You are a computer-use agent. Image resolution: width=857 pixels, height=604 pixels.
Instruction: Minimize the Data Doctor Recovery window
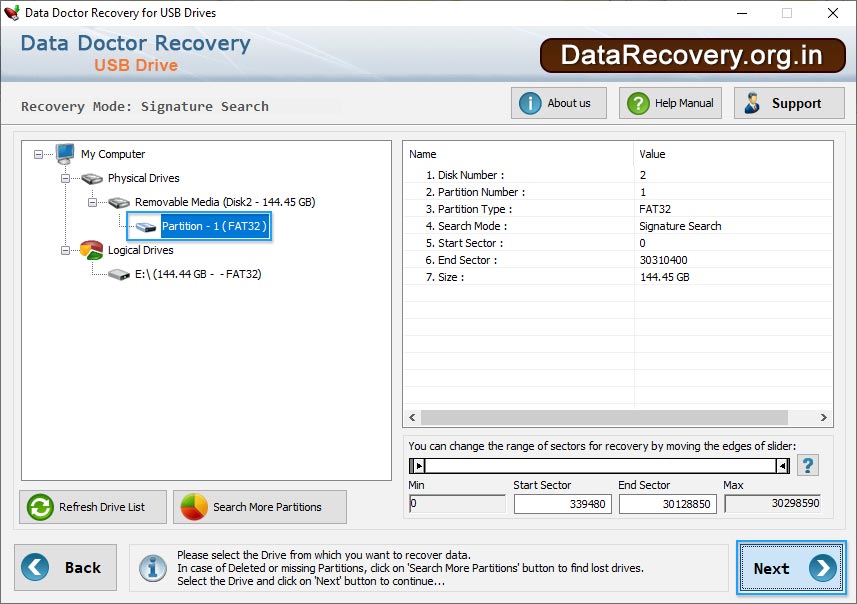coord(742,13)
